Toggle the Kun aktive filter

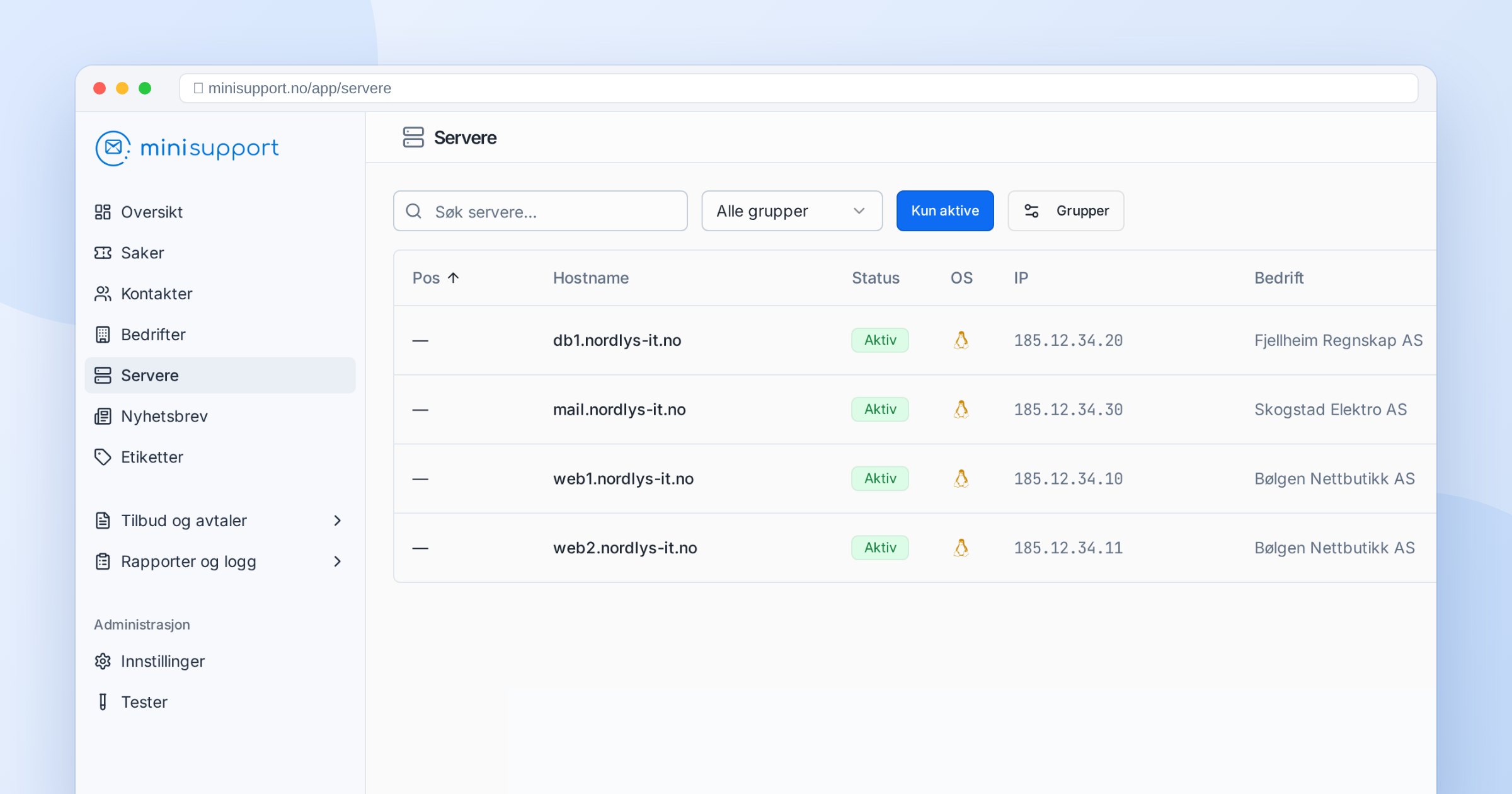pos(945,210)
